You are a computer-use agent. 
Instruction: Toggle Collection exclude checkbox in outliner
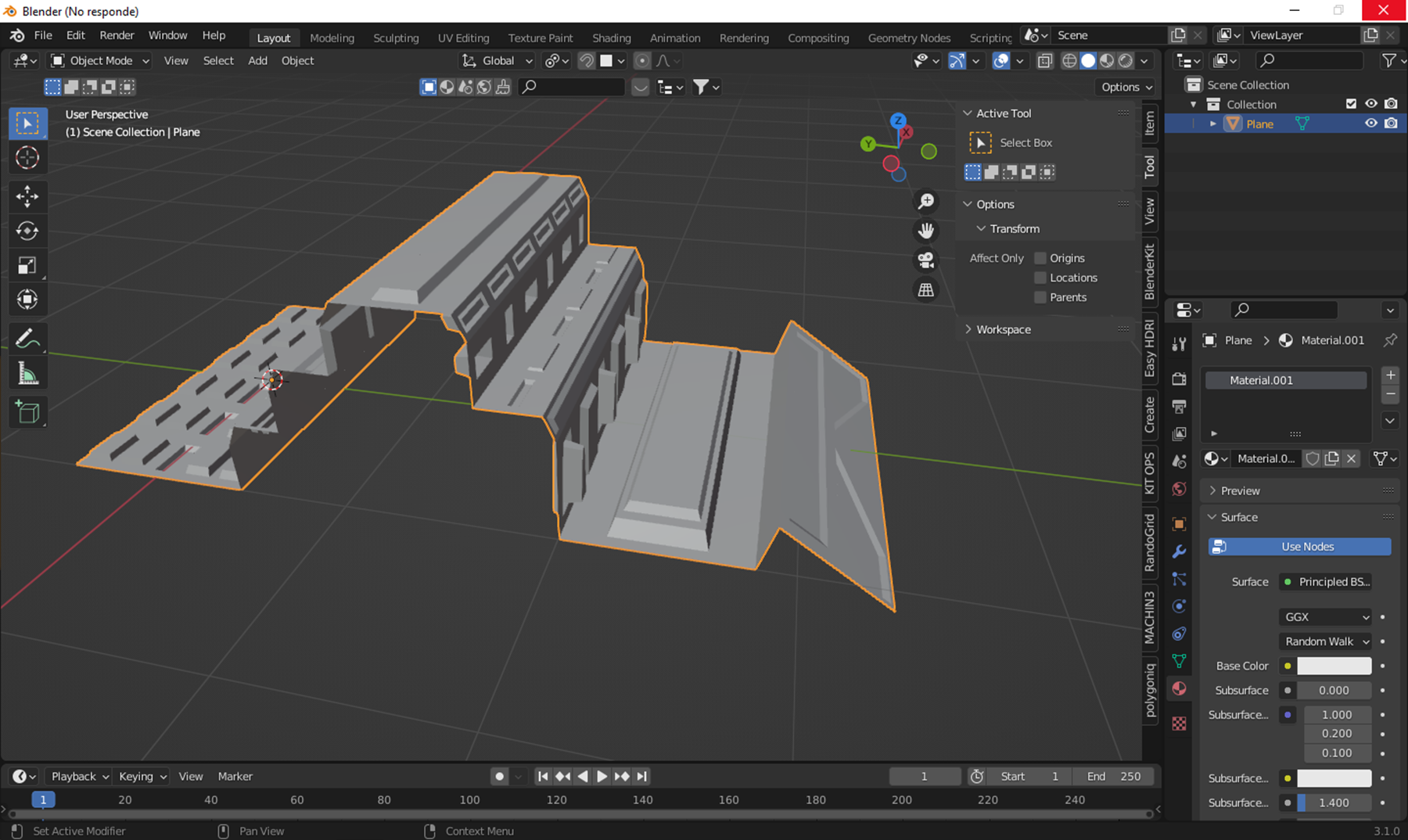coord(1351,104)
